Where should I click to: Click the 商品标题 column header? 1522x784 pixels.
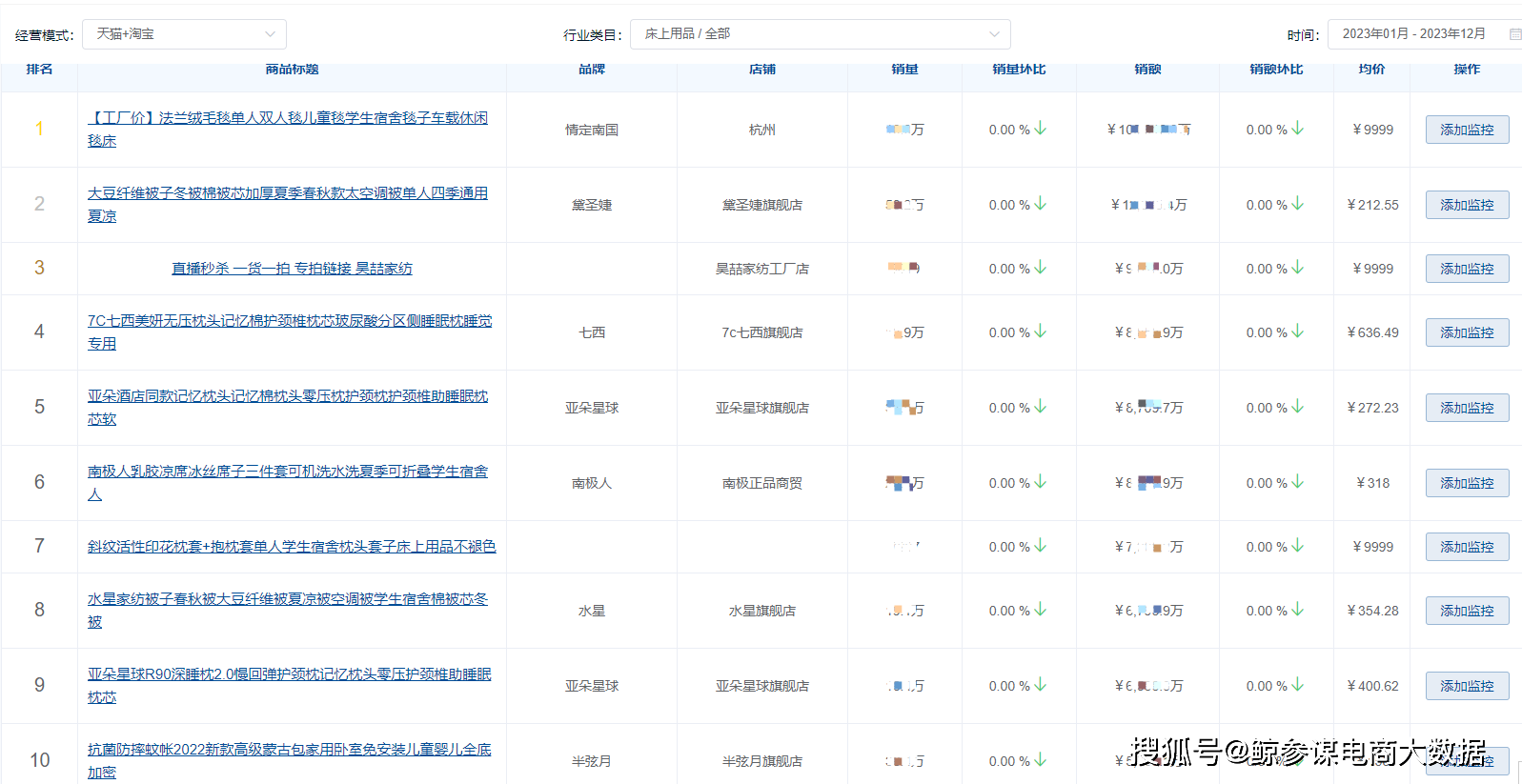point(292,70)
